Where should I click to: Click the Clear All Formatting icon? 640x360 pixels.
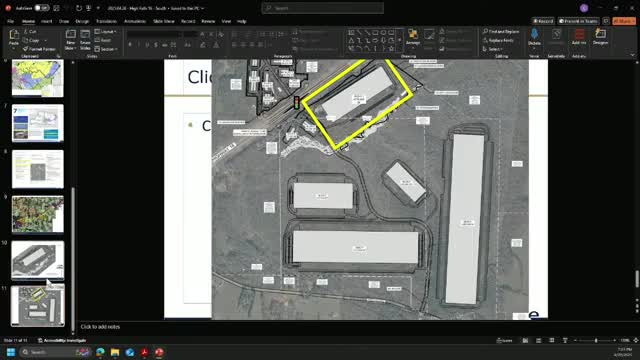point(221,35)
